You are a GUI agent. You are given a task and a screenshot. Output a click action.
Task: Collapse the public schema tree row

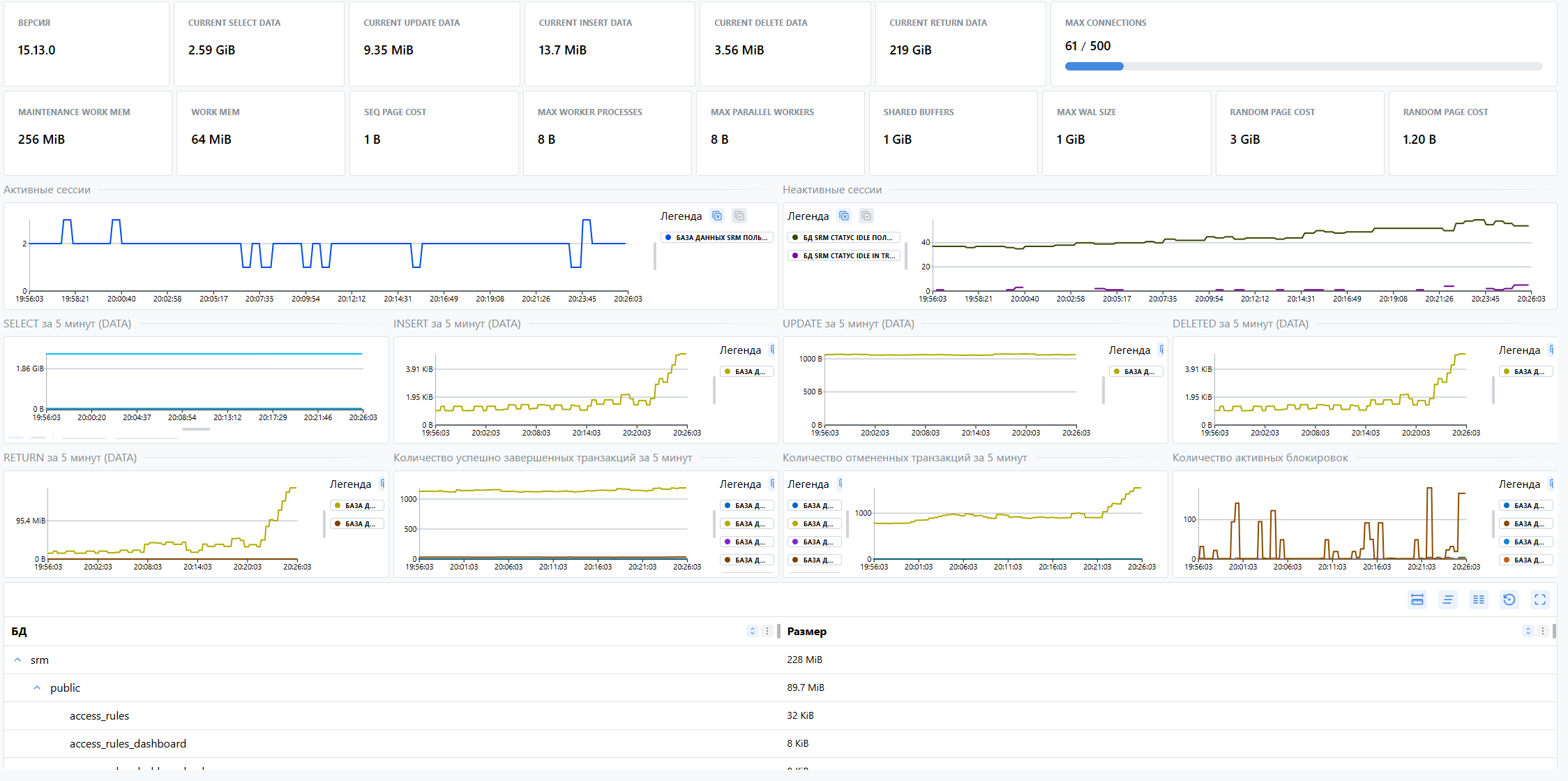coord(37,687)
